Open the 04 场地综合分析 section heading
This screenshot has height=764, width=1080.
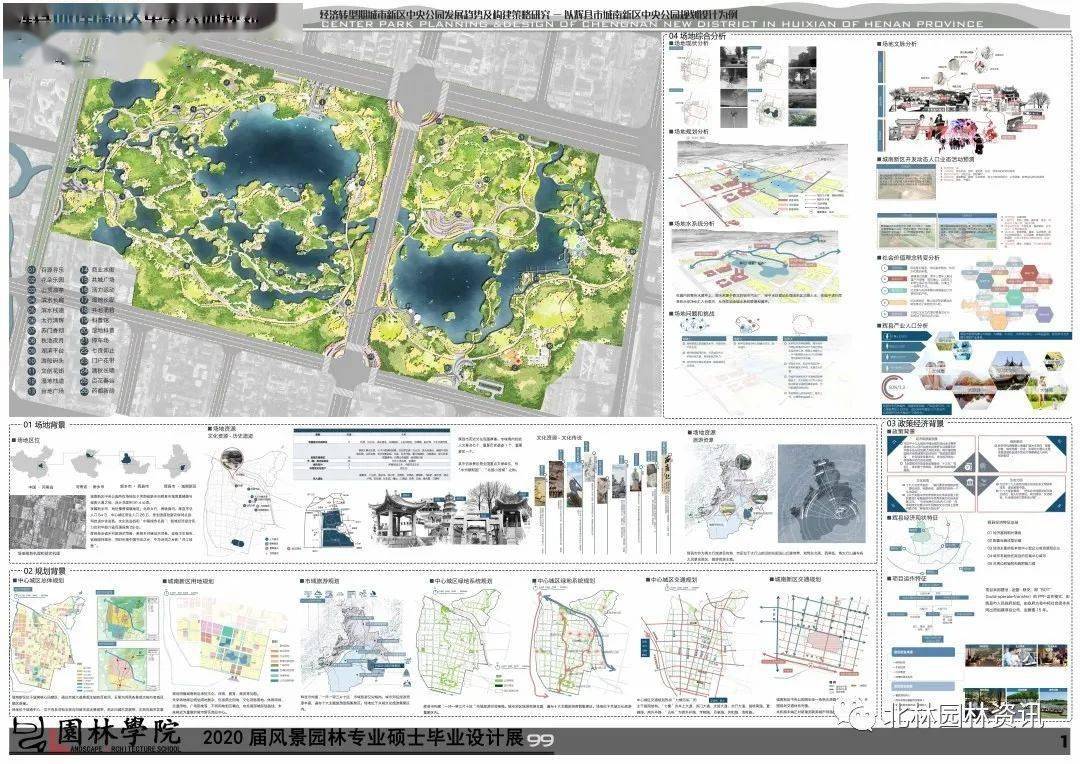[699, 36]
